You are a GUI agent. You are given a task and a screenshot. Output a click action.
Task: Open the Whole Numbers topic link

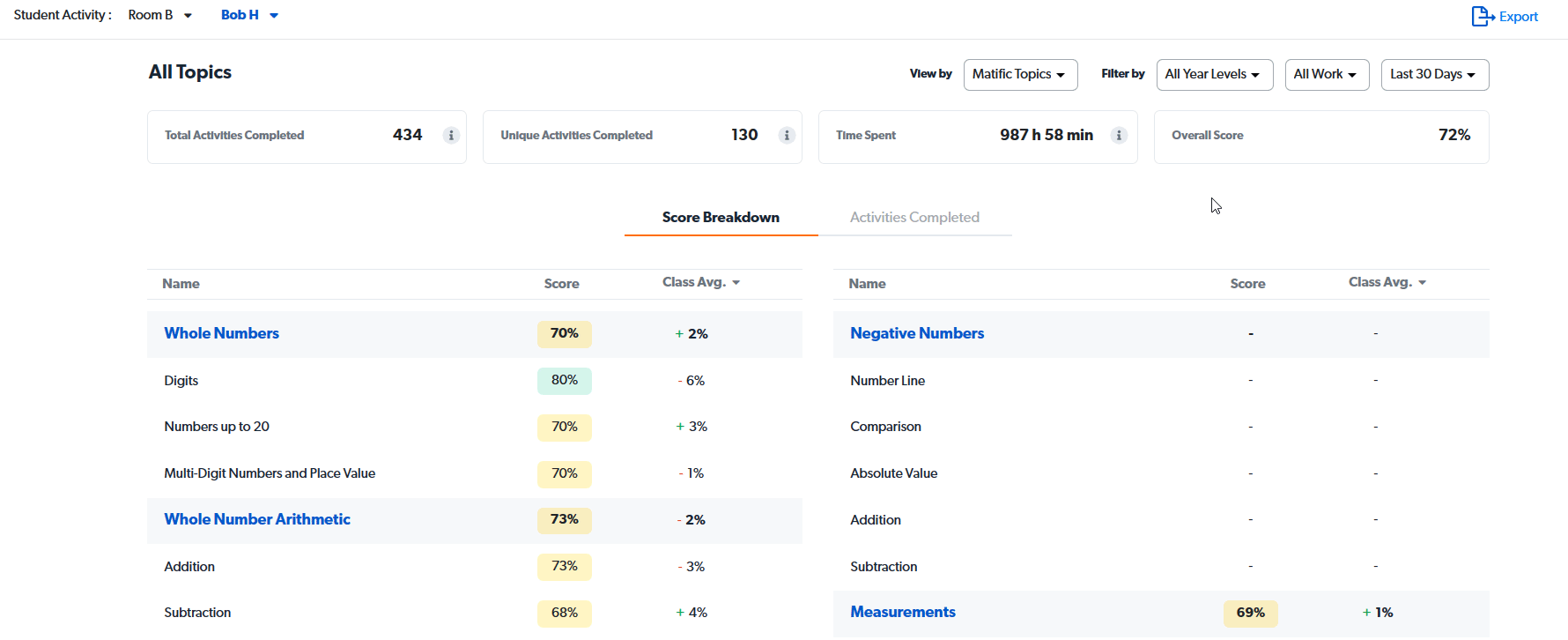tap(221, 334)
